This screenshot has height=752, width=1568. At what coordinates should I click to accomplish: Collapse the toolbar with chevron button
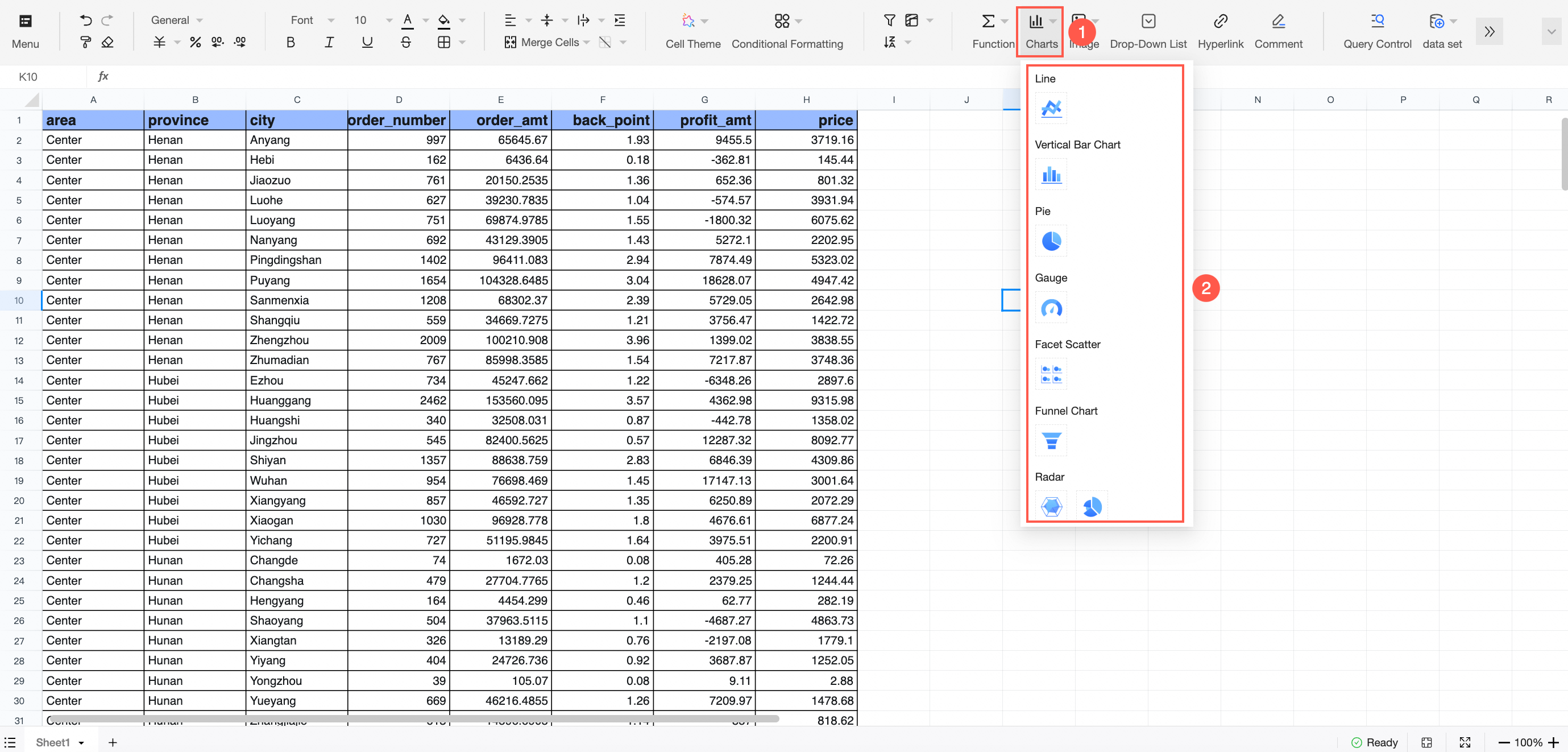[x=1551, y=32]
